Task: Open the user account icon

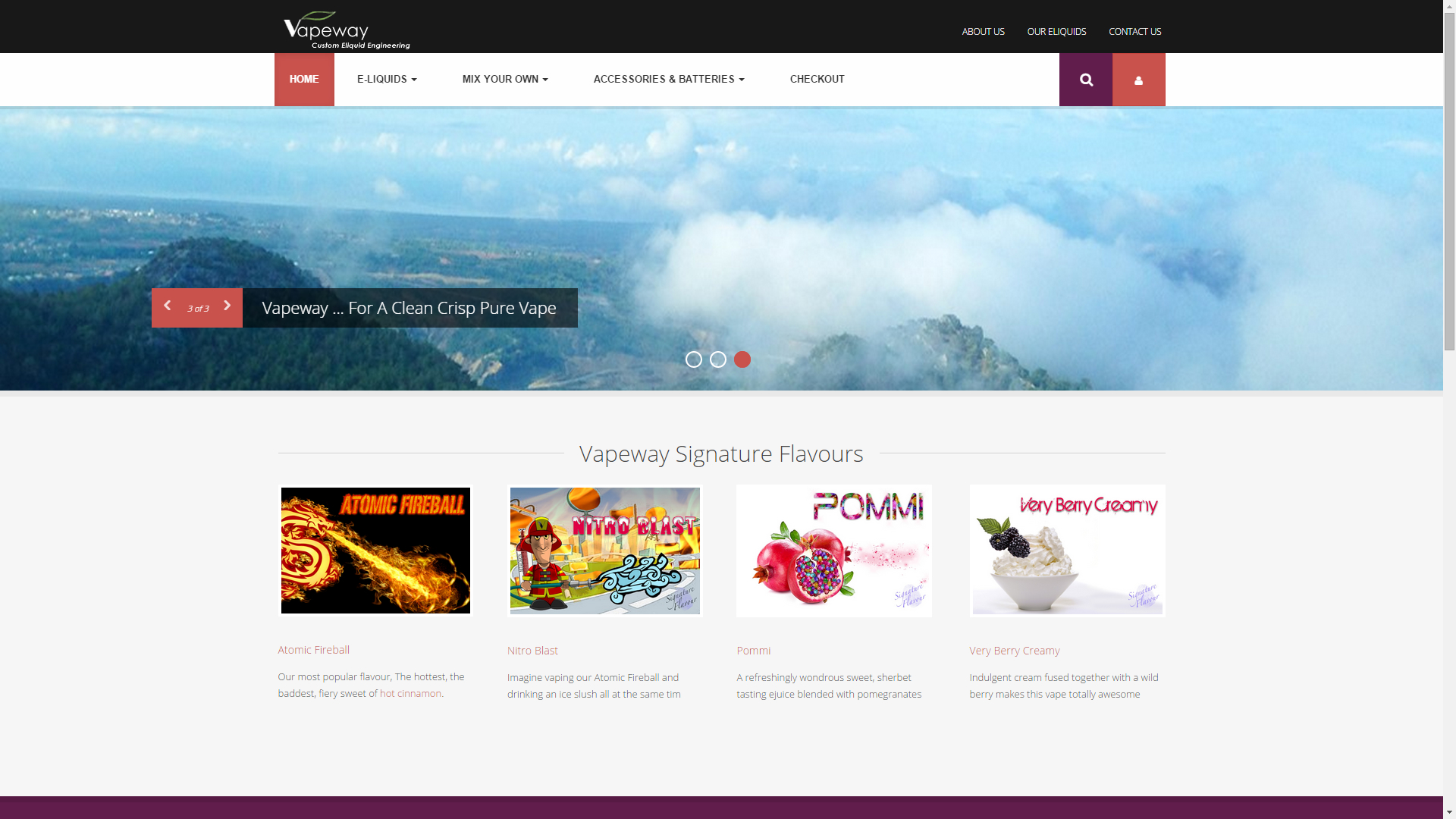Action: (1138, 80)
